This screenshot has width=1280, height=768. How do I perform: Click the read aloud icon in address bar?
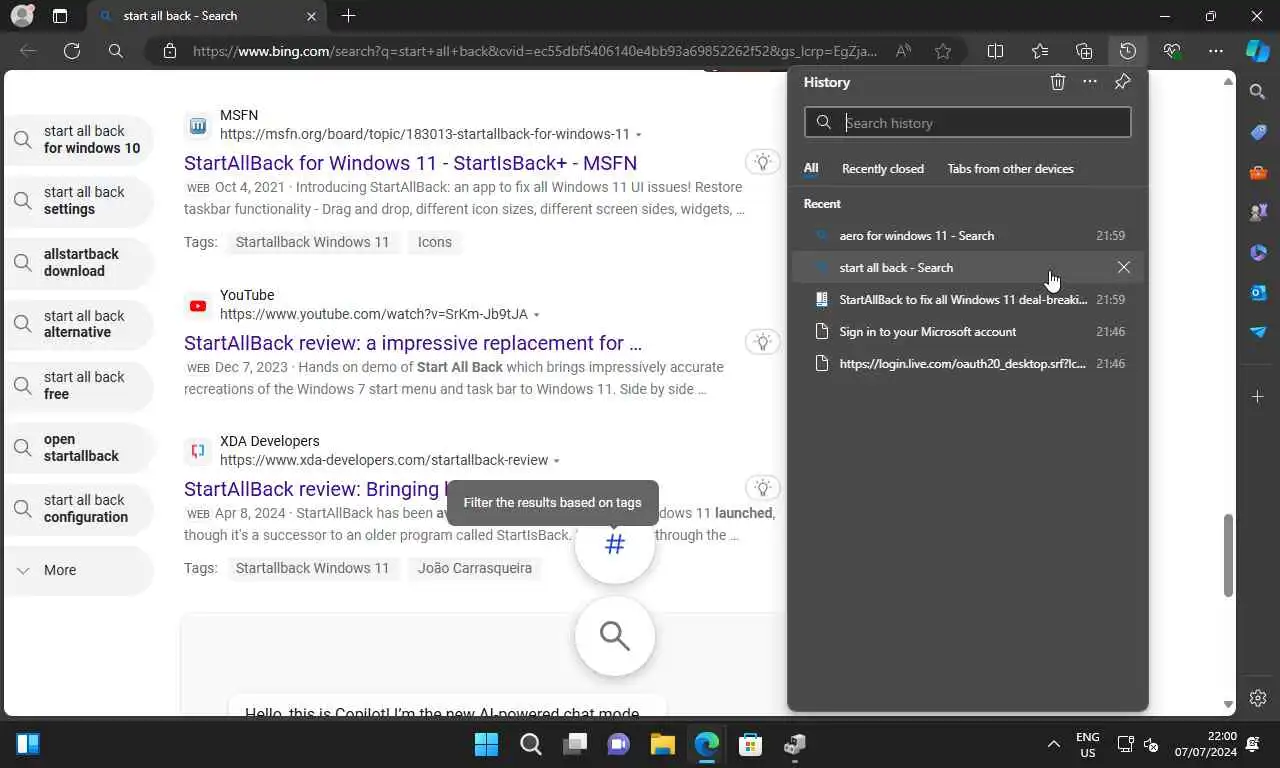903,51
